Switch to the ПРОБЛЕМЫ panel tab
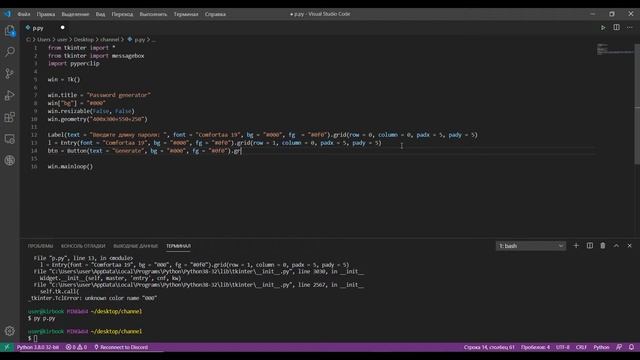Screen dimensions: 640x360 point(40,246)
